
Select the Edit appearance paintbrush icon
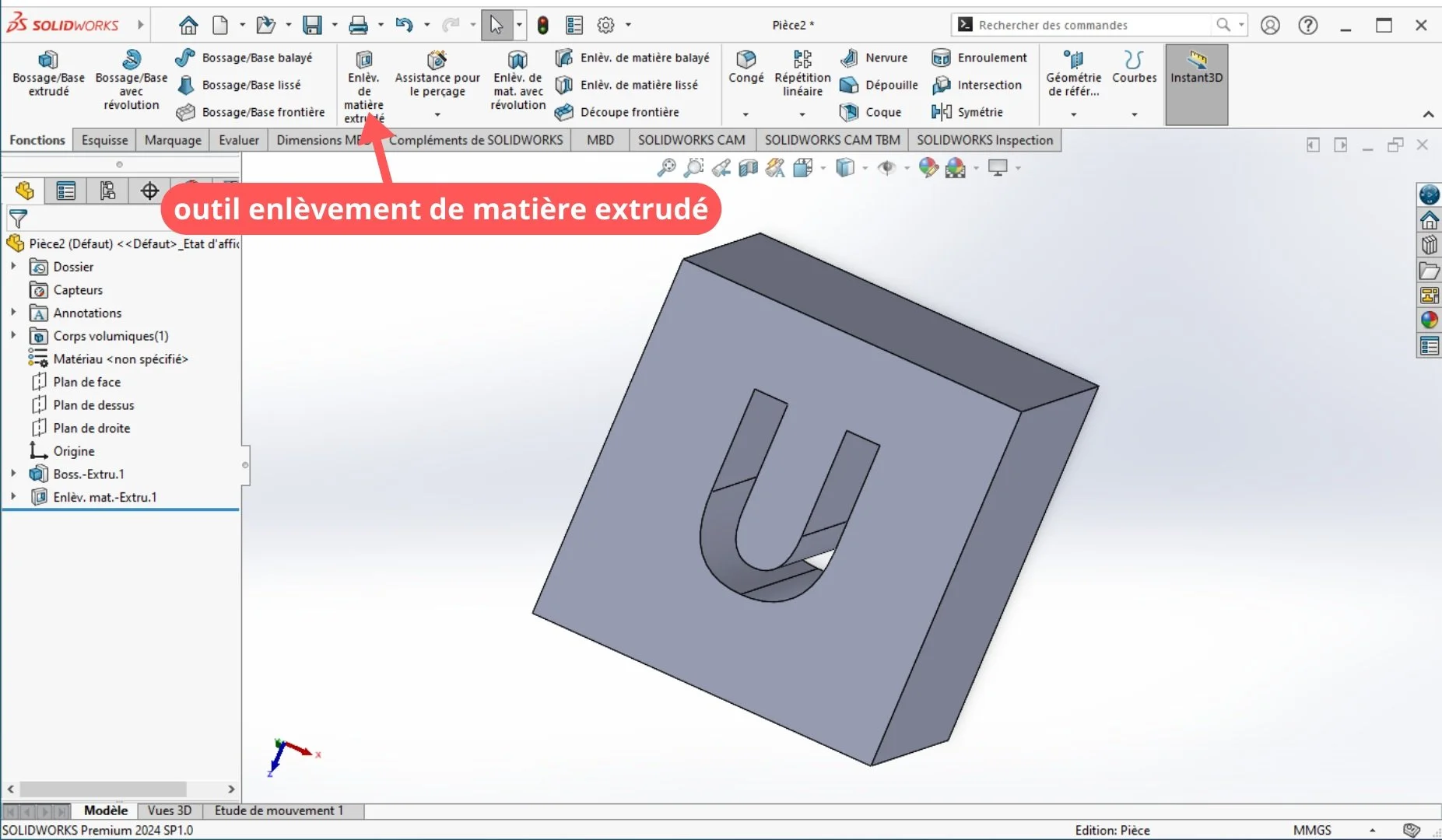[x=928, y=168]
